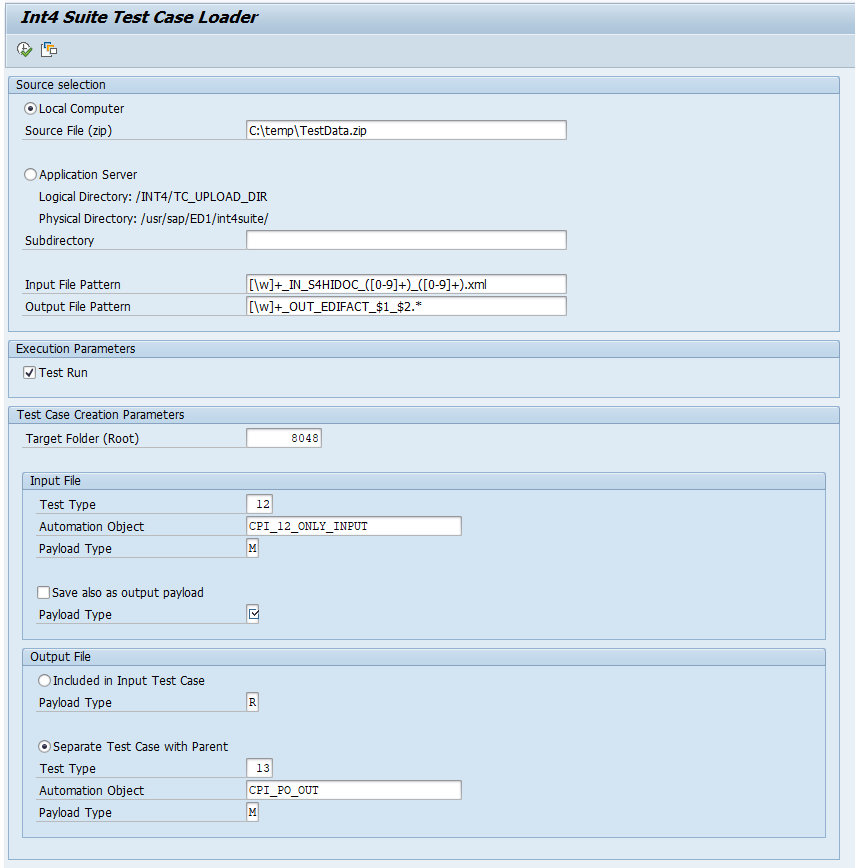Open the payload type dropdown under Save also
Image resolution: width=855 pixels, height=868 pixels.
(x=253, y=614)
